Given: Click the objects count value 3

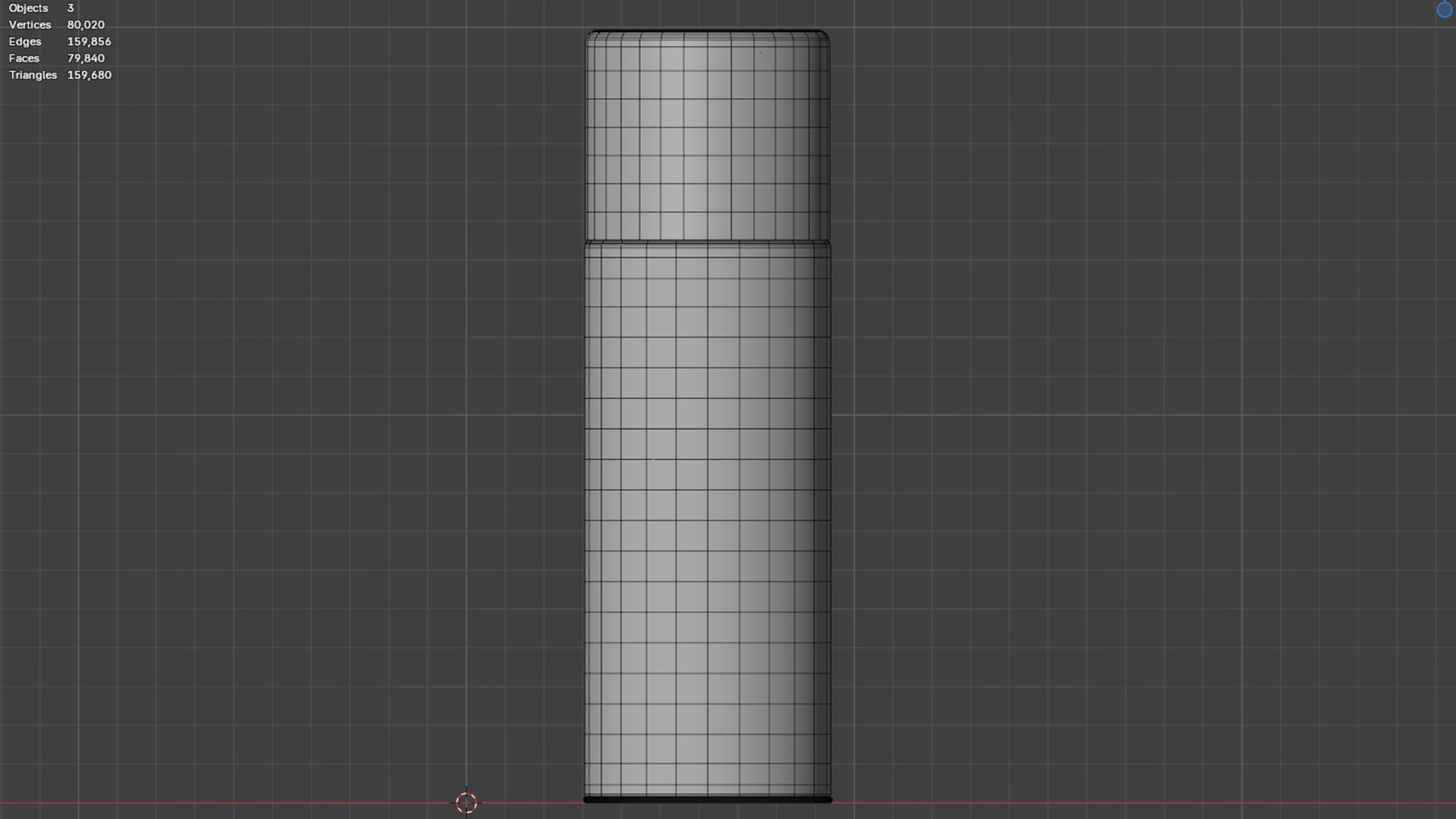Looking at the screenshot, I should [71, 8].
